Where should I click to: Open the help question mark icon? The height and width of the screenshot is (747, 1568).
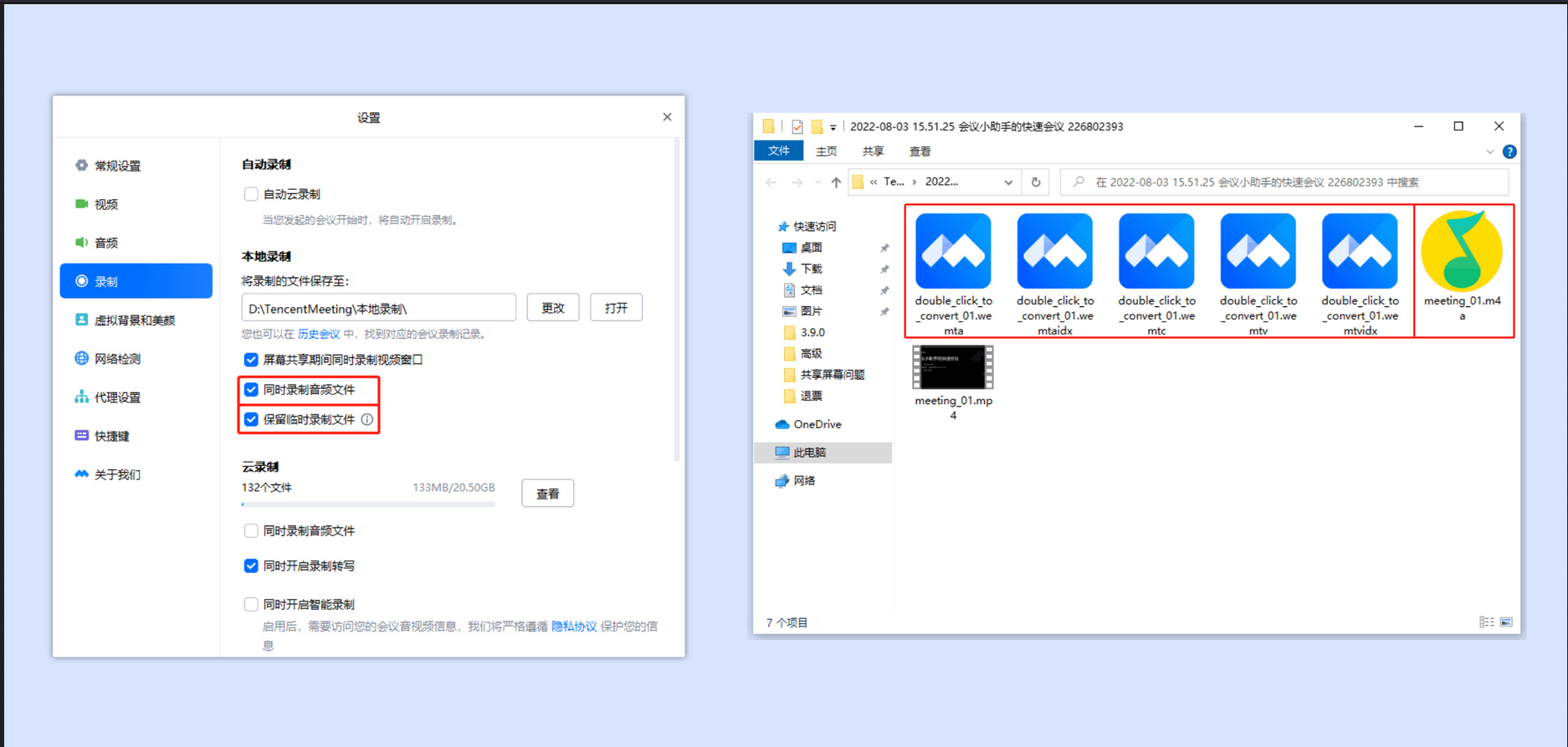pos(1509,151)
